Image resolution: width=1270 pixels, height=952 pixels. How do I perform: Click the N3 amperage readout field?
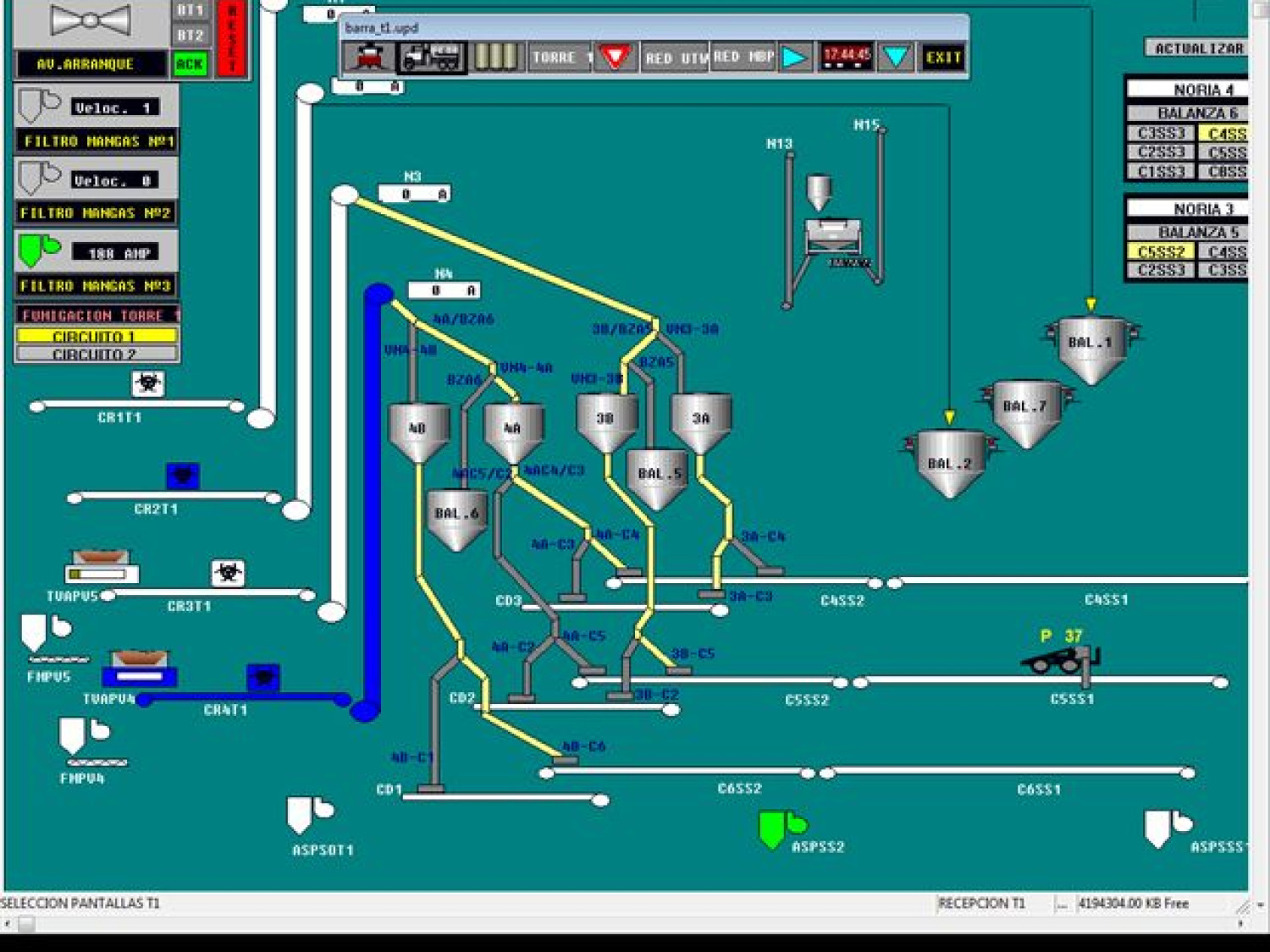point(414,195)
